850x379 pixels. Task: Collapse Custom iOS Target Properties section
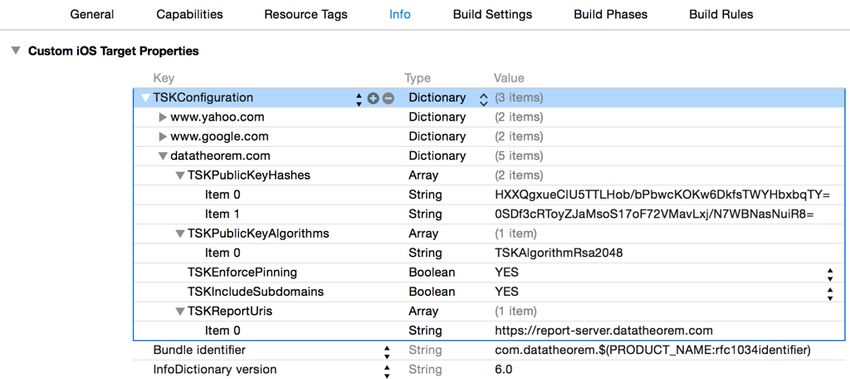tap(16, 51)
